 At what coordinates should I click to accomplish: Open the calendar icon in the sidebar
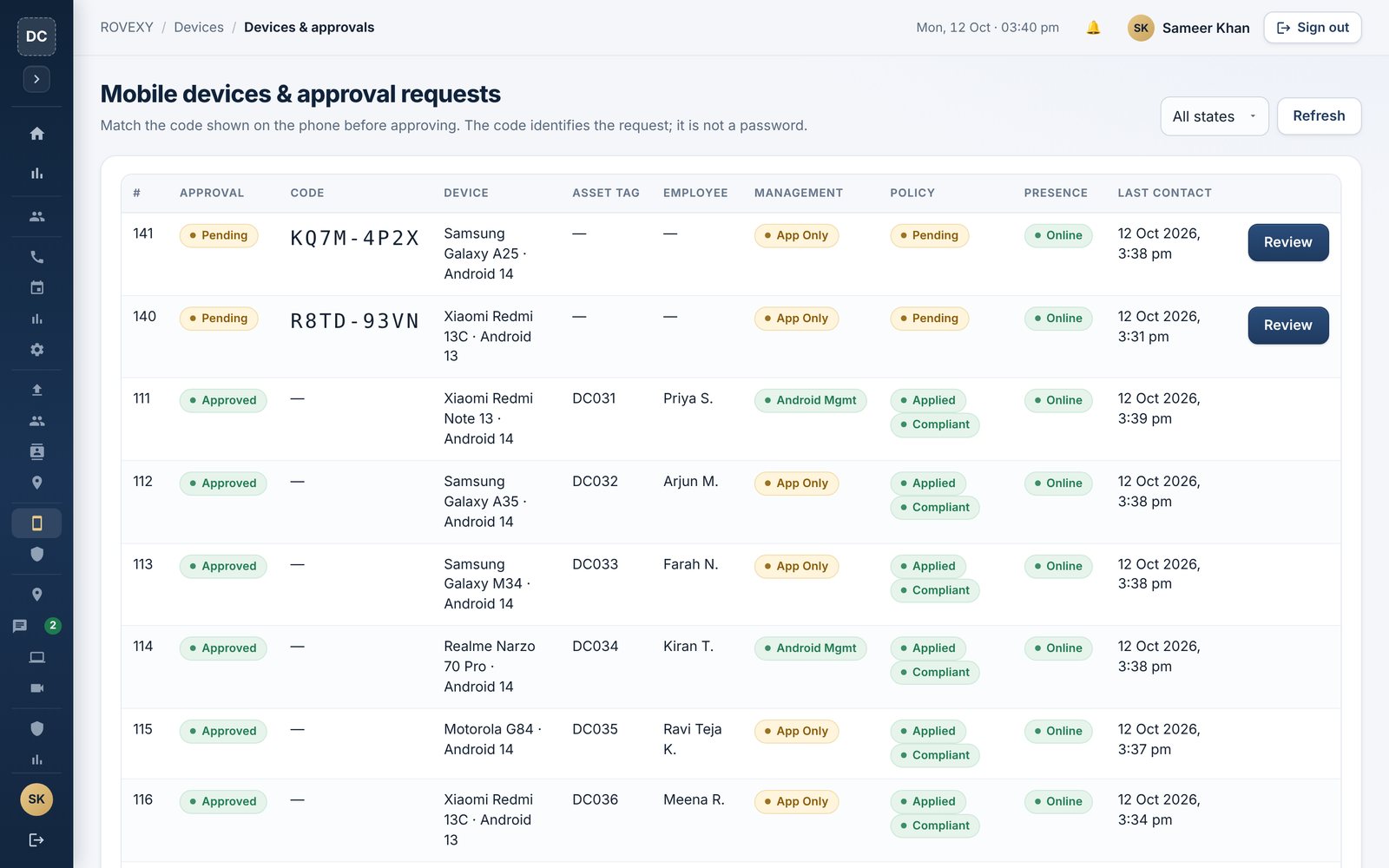36,287
